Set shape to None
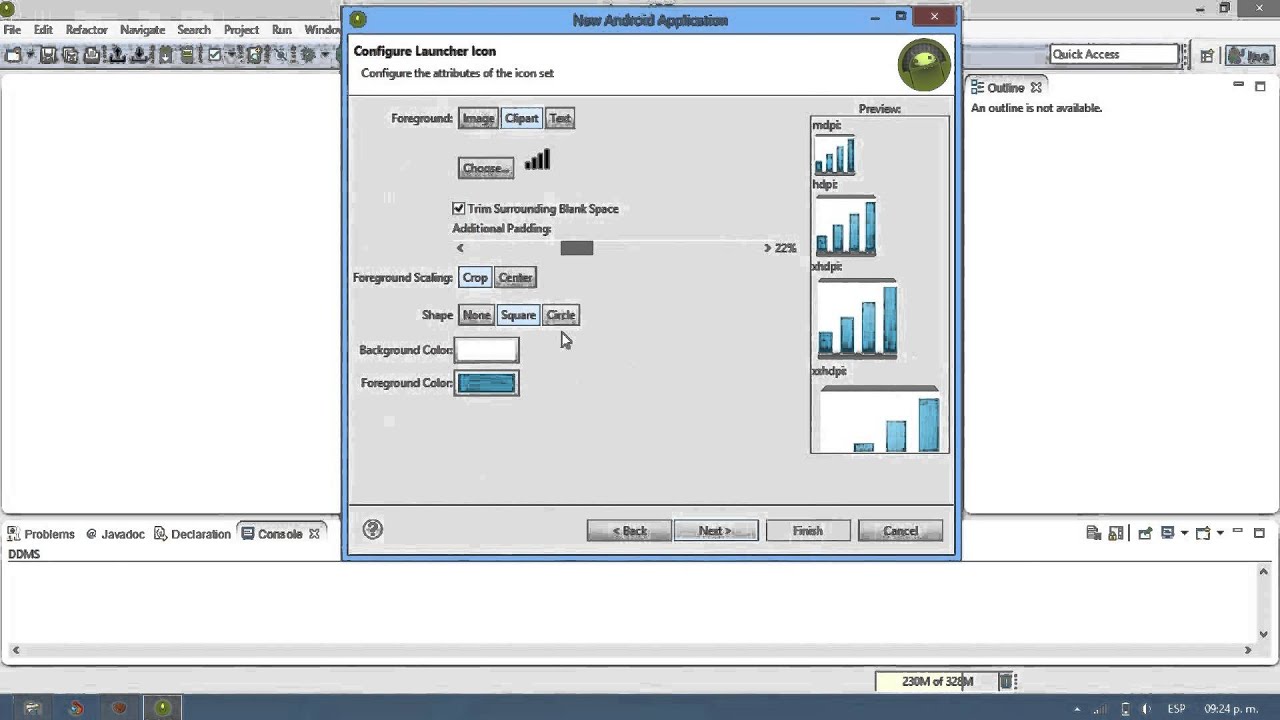1280x720 pixels. click(x=476, y=315)
